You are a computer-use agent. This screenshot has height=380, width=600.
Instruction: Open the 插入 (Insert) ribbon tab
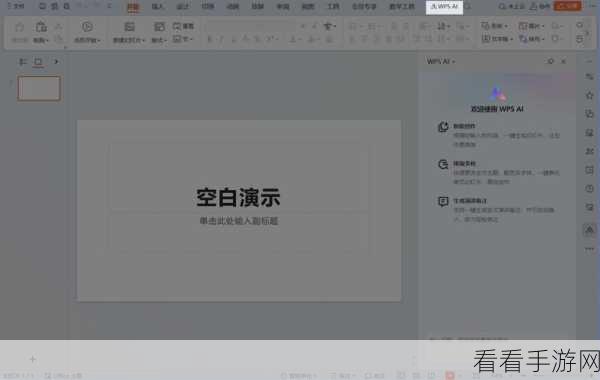tap(158, 7)
